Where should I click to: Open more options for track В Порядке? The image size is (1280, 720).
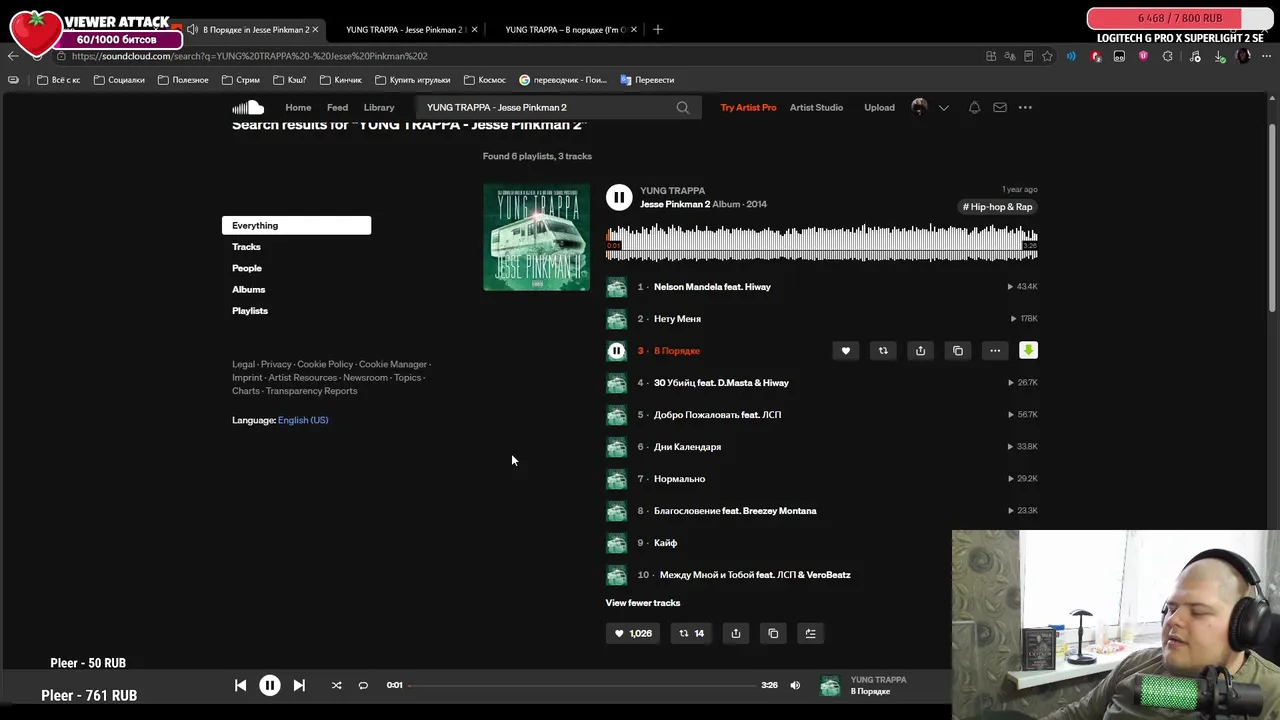point(995,351)
